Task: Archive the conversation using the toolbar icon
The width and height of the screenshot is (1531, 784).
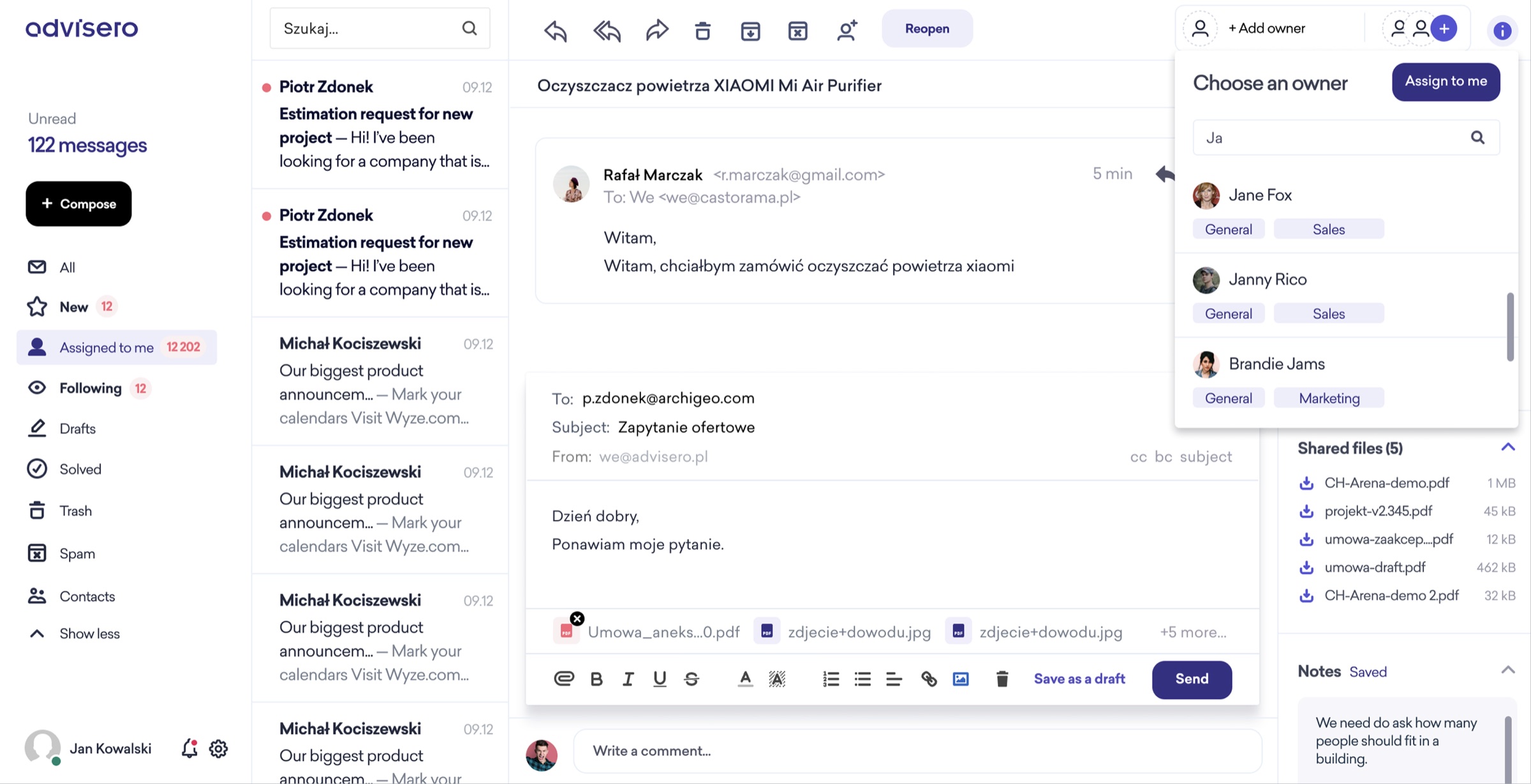Action: click(x=750, y=30)
